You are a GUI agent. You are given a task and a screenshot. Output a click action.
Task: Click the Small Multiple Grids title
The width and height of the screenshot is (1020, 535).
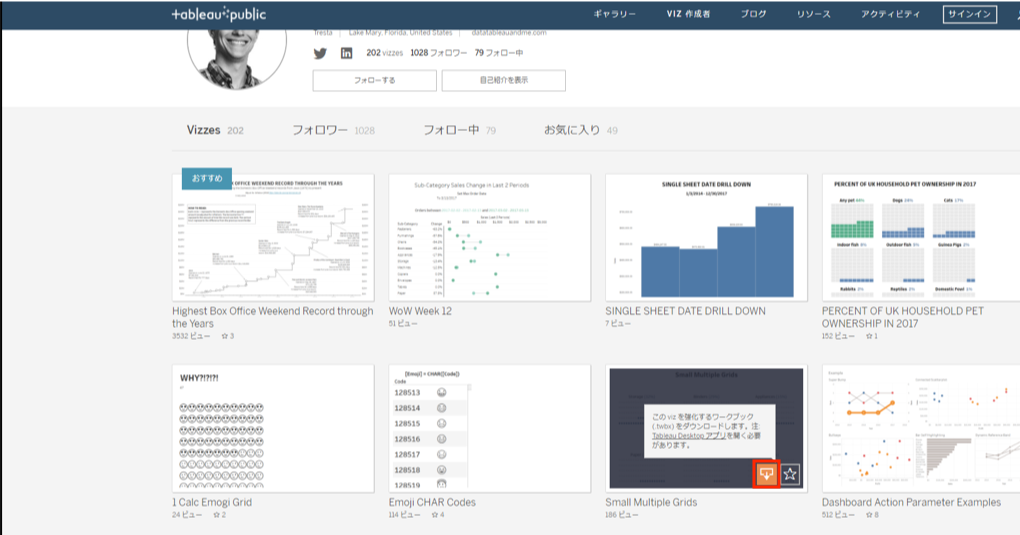651,502
